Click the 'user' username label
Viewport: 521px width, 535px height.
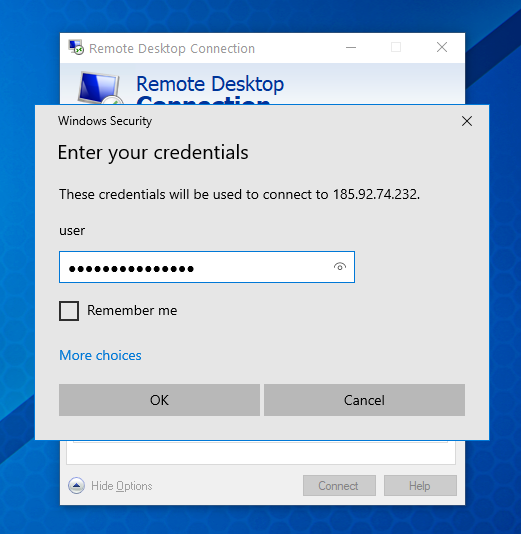(x=72, y=231)
